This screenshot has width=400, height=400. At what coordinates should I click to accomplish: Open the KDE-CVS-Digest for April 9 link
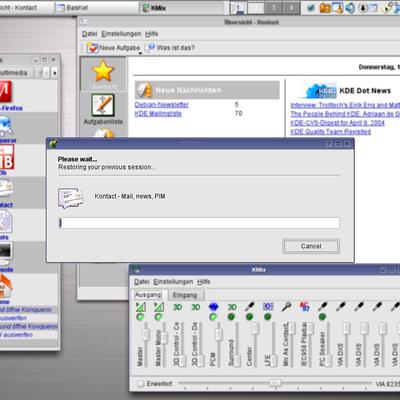pyautogui.click(x=337, y=123)
